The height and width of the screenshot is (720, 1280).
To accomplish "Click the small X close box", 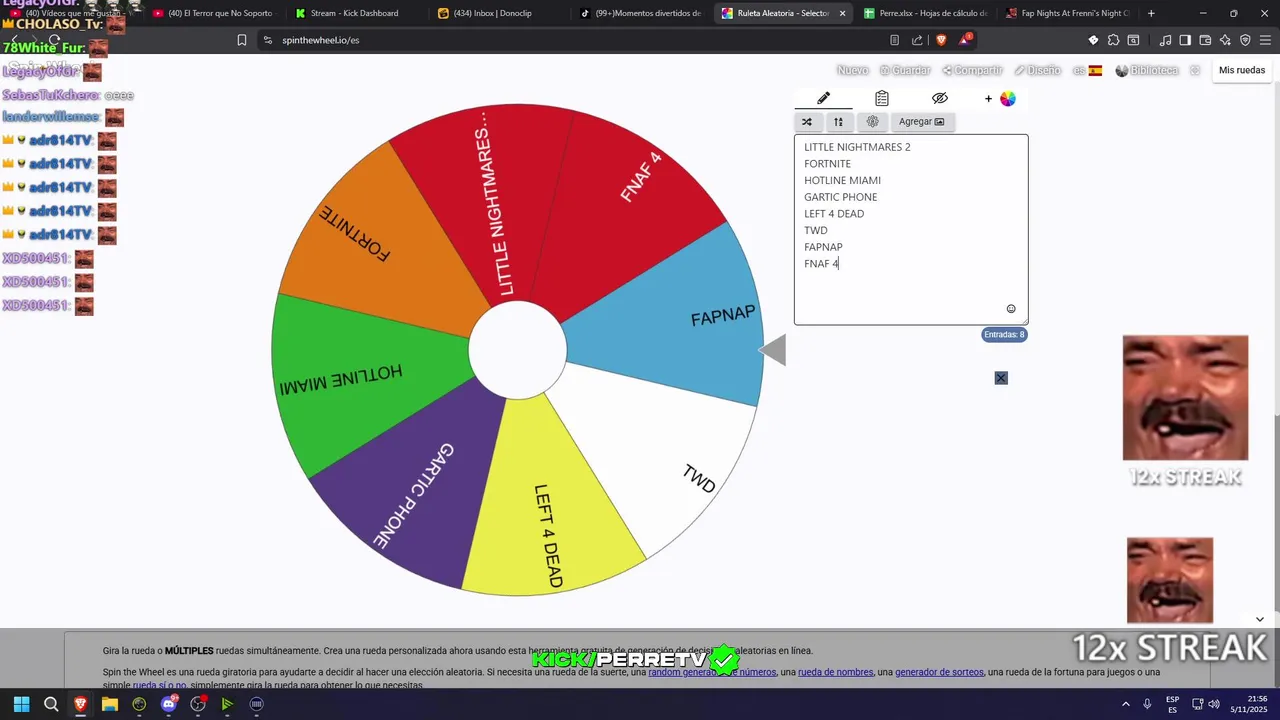I will 1001,378.
